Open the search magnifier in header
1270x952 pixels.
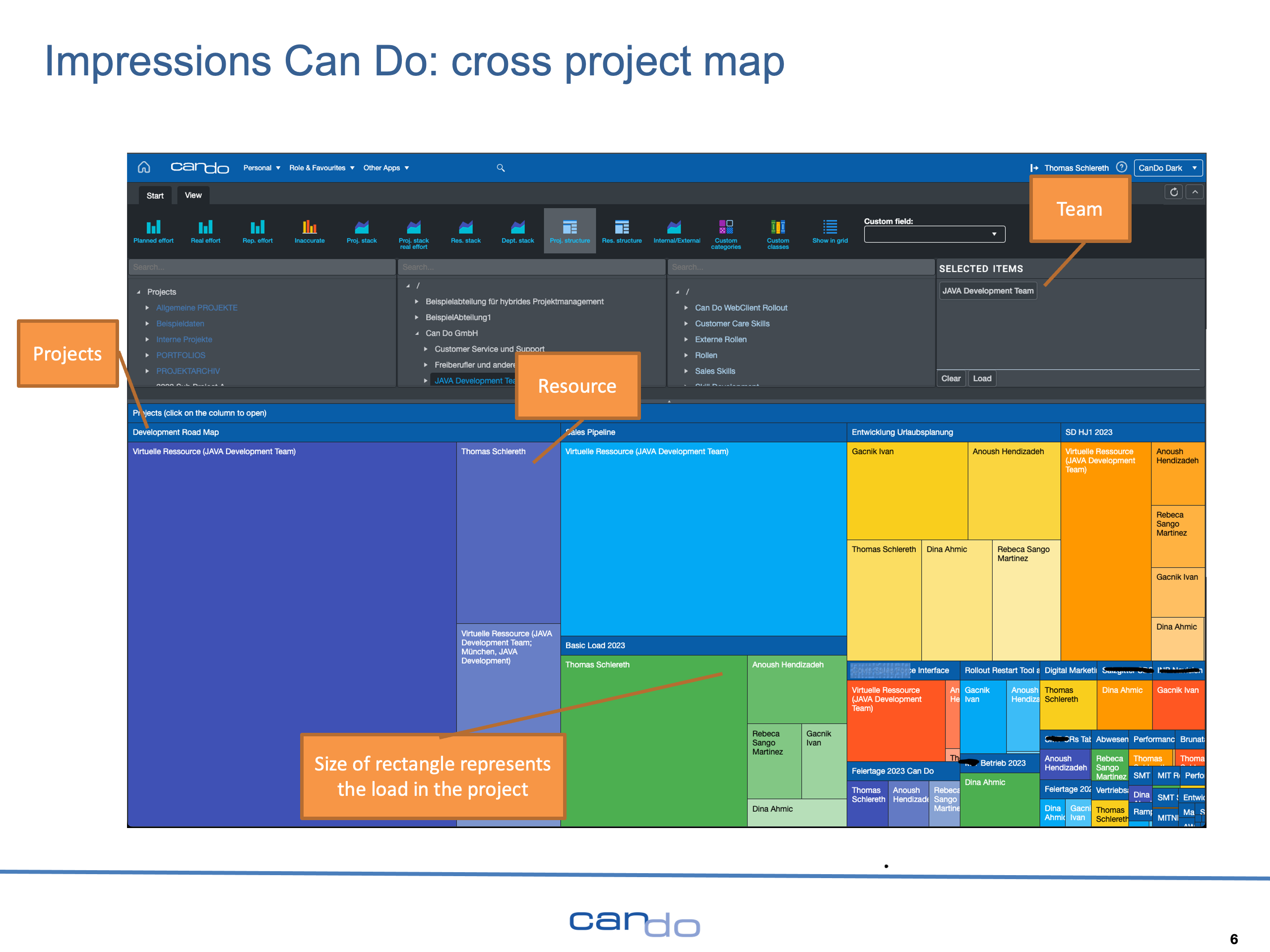[501, 168]
